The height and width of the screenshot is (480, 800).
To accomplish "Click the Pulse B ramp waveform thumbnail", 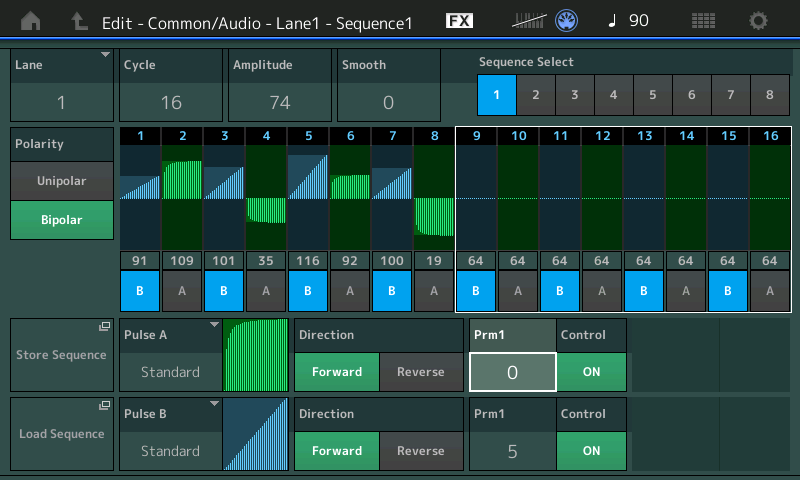I will click(257, 434).
